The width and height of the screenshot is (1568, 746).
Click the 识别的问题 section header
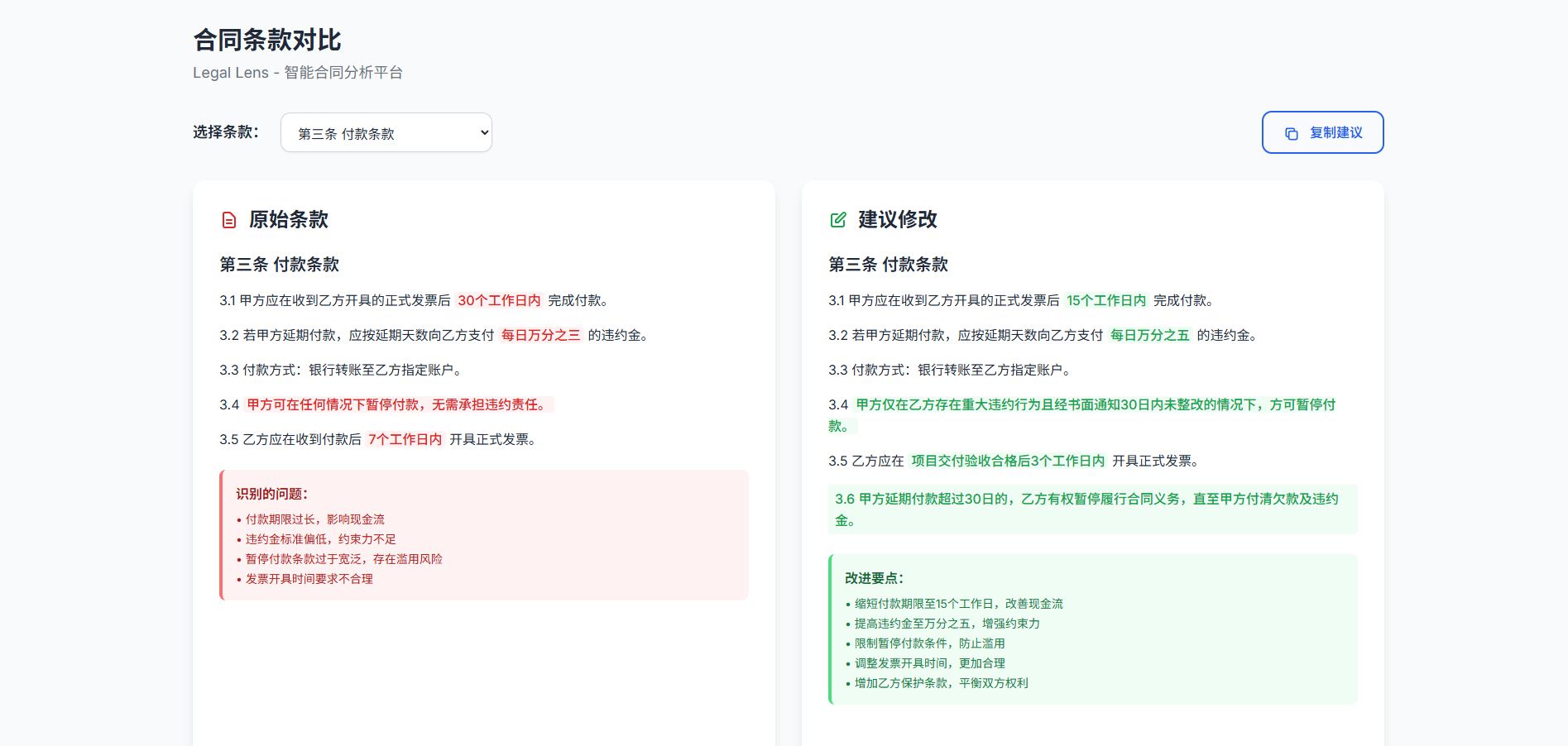point(271,491)
